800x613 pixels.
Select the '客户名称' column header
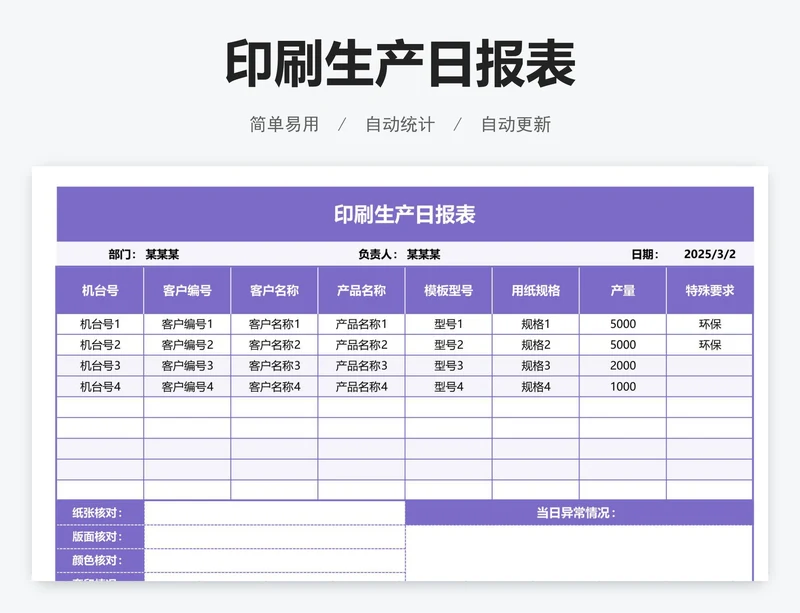274,290
